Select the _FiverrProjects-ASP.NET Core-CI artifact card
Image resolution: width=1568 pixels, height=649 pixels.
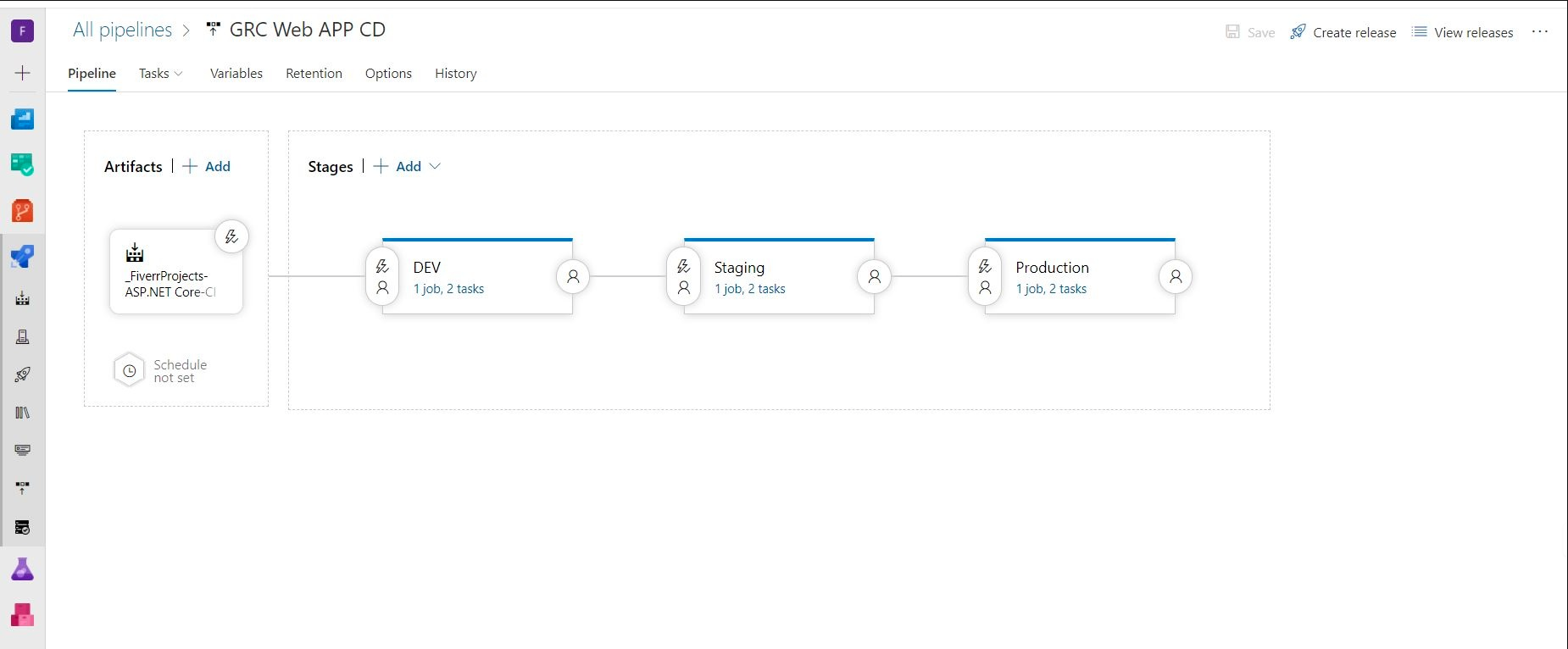176,271
